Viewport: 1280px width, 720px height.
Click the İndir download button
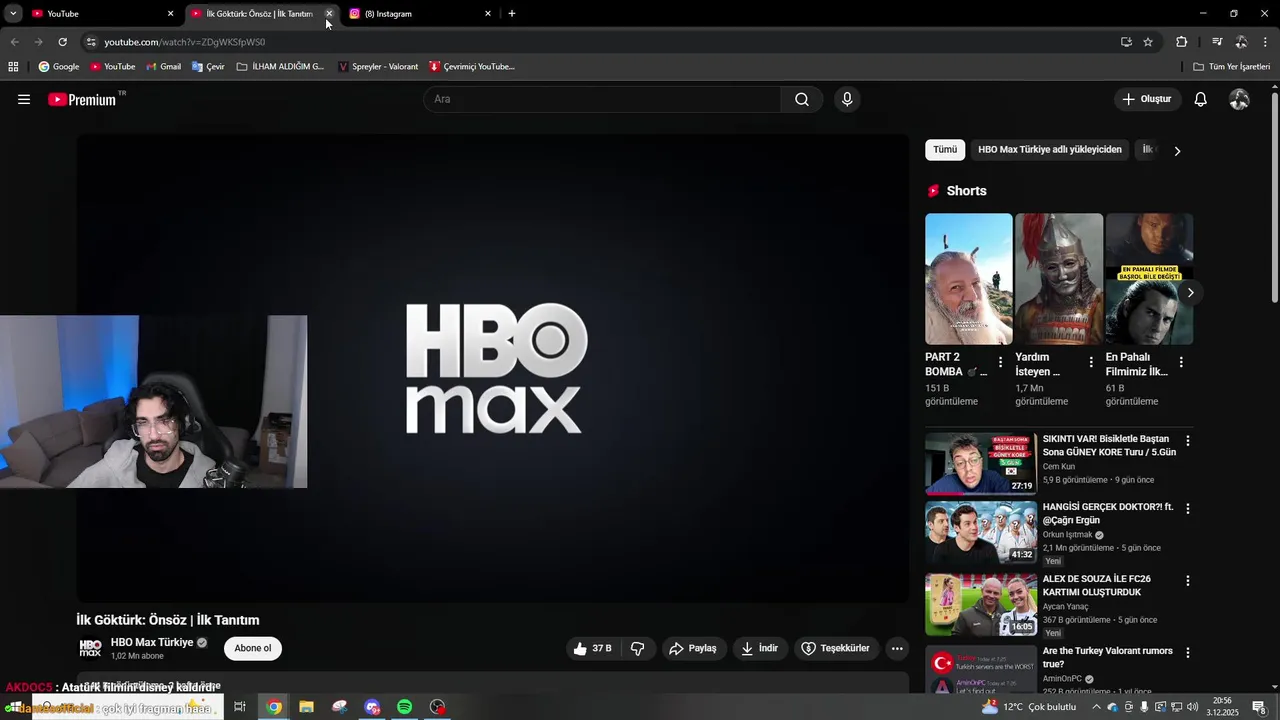pos(759,648)
